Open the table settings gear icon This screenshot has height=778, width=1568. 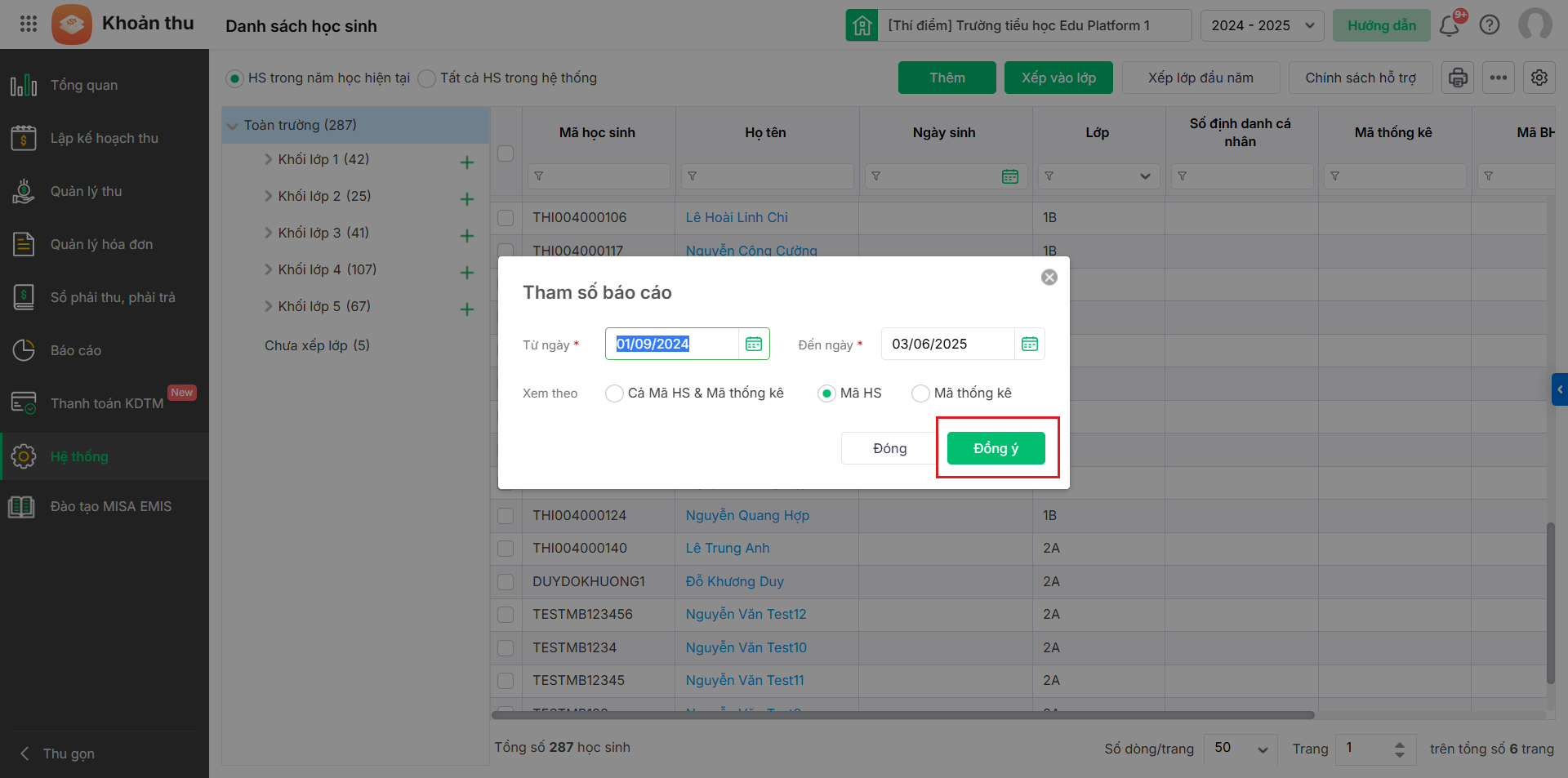click(1539, 78)
